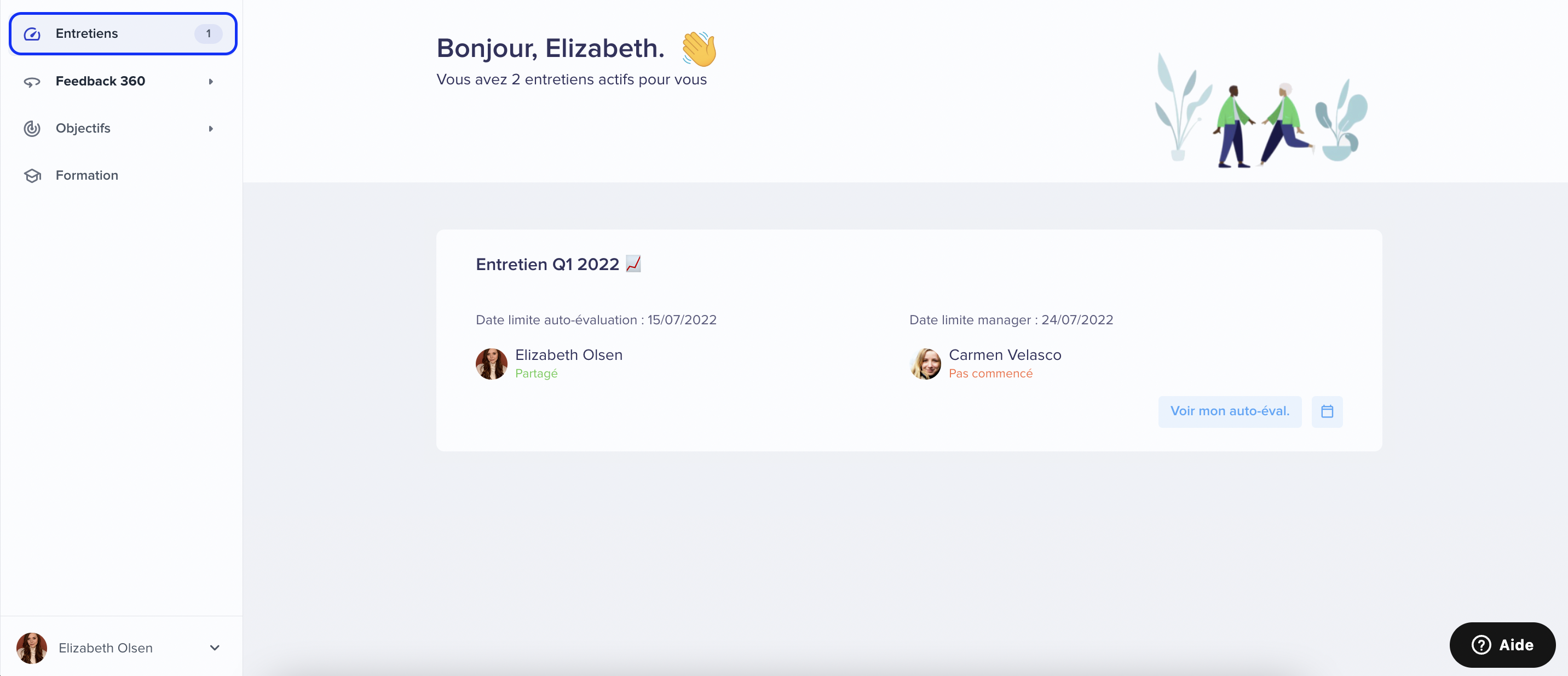Image resolution: width=1568 pixels, height=676 pixels.
Task: Click the Vous avez 2 entretiens actifs text
Action: [571, 80]
